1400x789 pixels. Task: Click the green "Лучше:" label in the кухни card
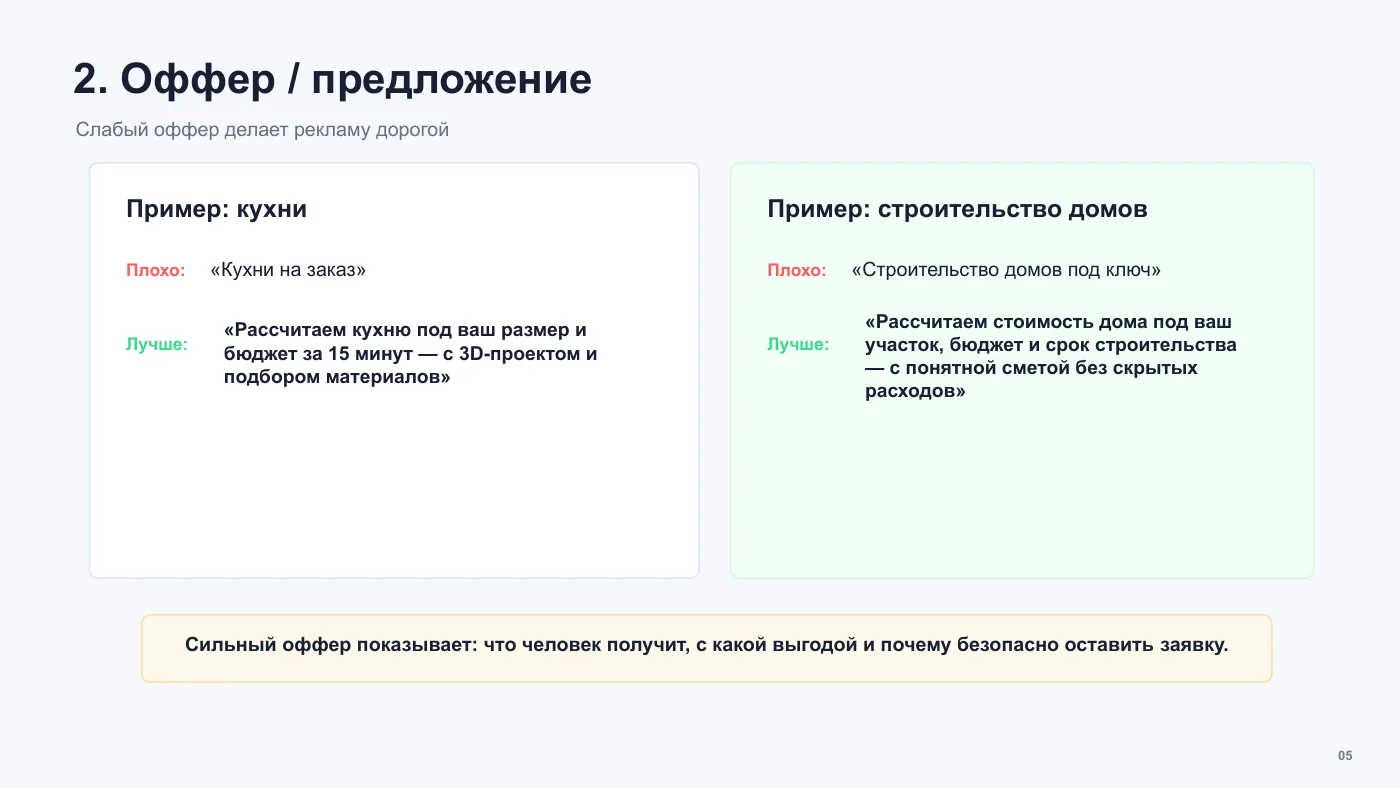(157, 345)
